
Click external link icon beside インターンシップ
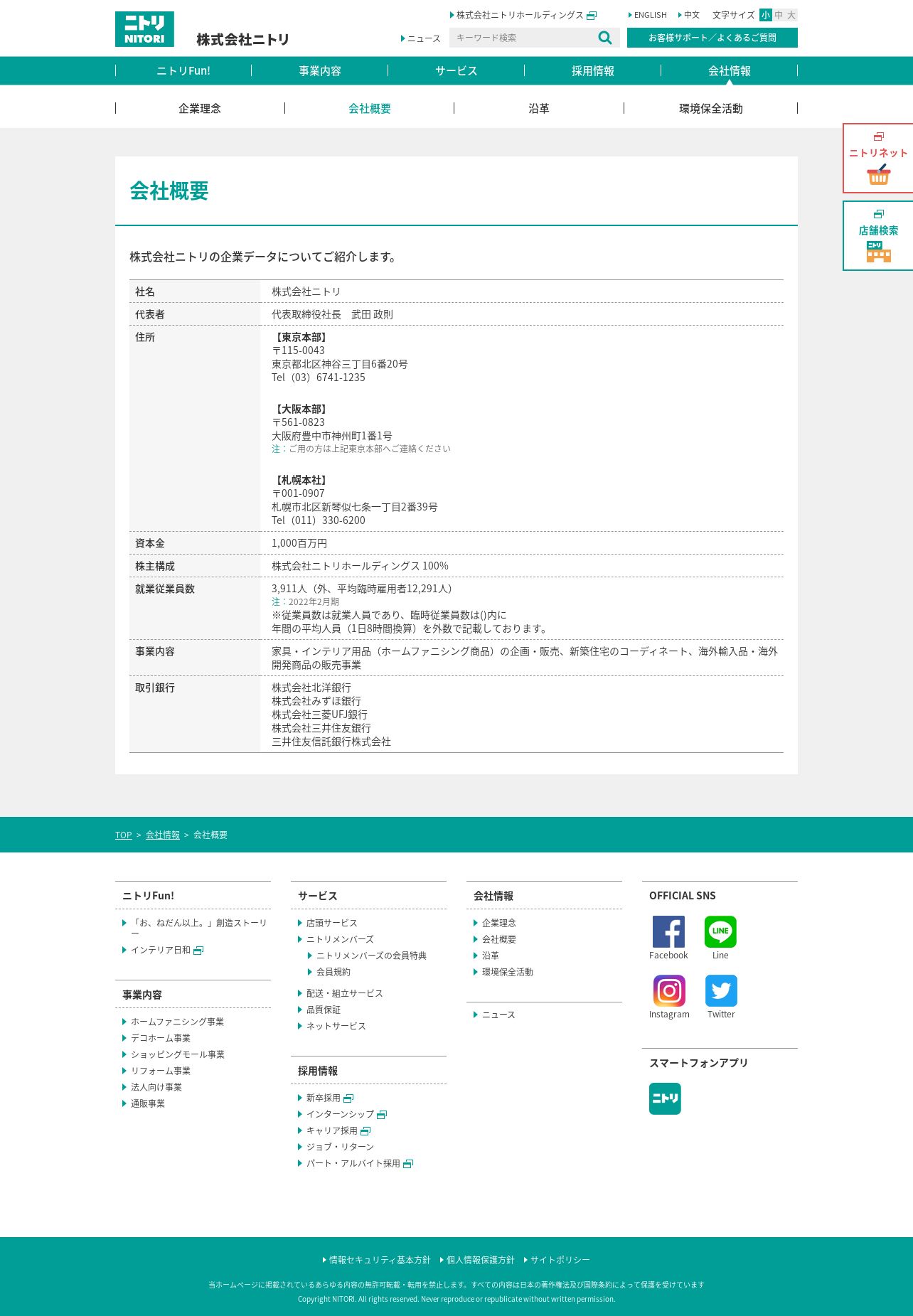[x=382, y=1115]
